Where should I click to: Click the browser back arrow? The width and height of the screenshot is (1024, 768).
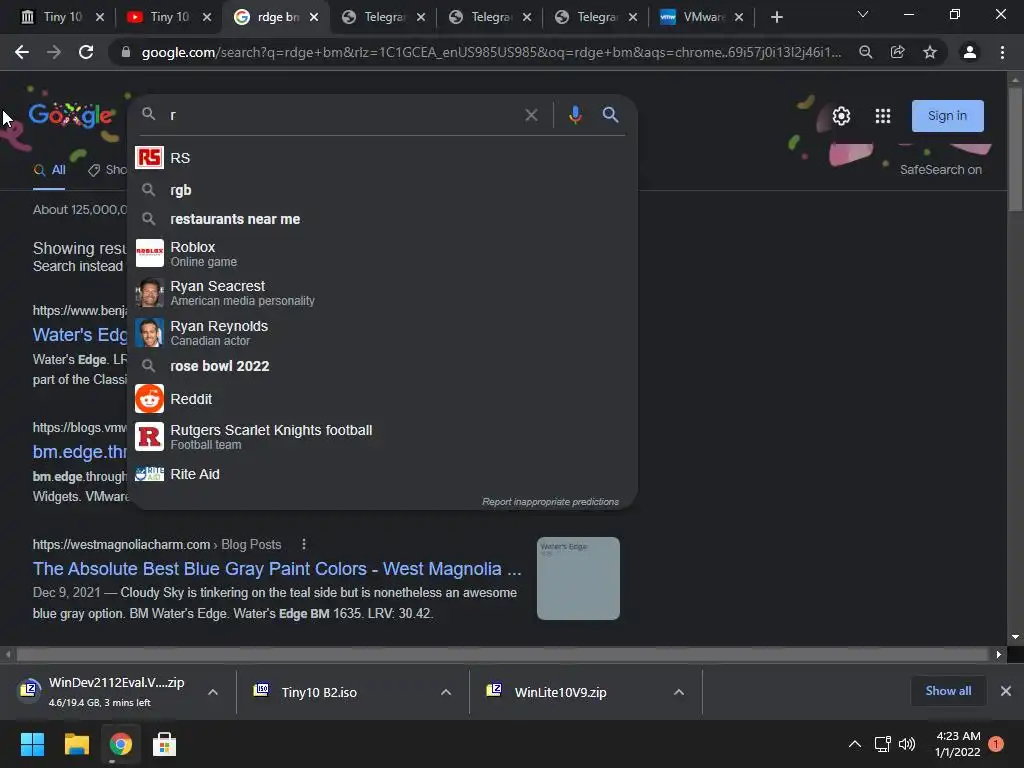(22, 52)
